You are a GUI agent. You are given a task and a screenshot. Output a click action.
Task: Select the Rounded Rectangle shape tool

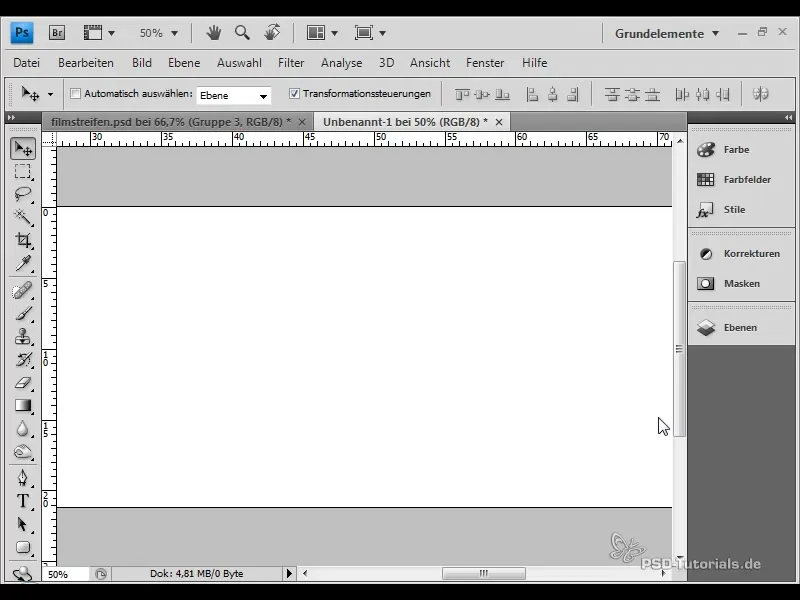tap(22, 547)
